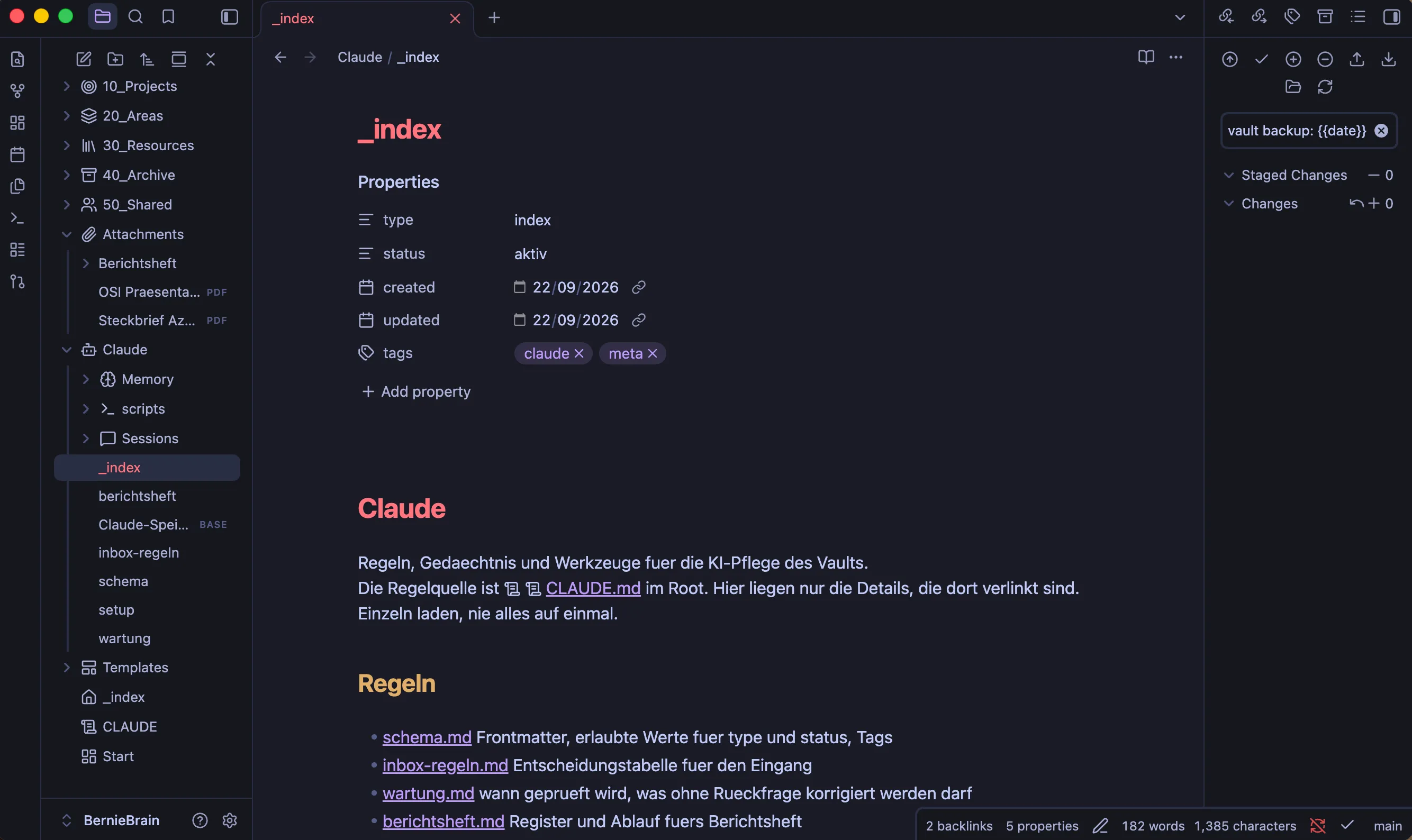Expand the Memory folder
Image resolution: width=1412 pixels, height=840 pixels.
86,379
